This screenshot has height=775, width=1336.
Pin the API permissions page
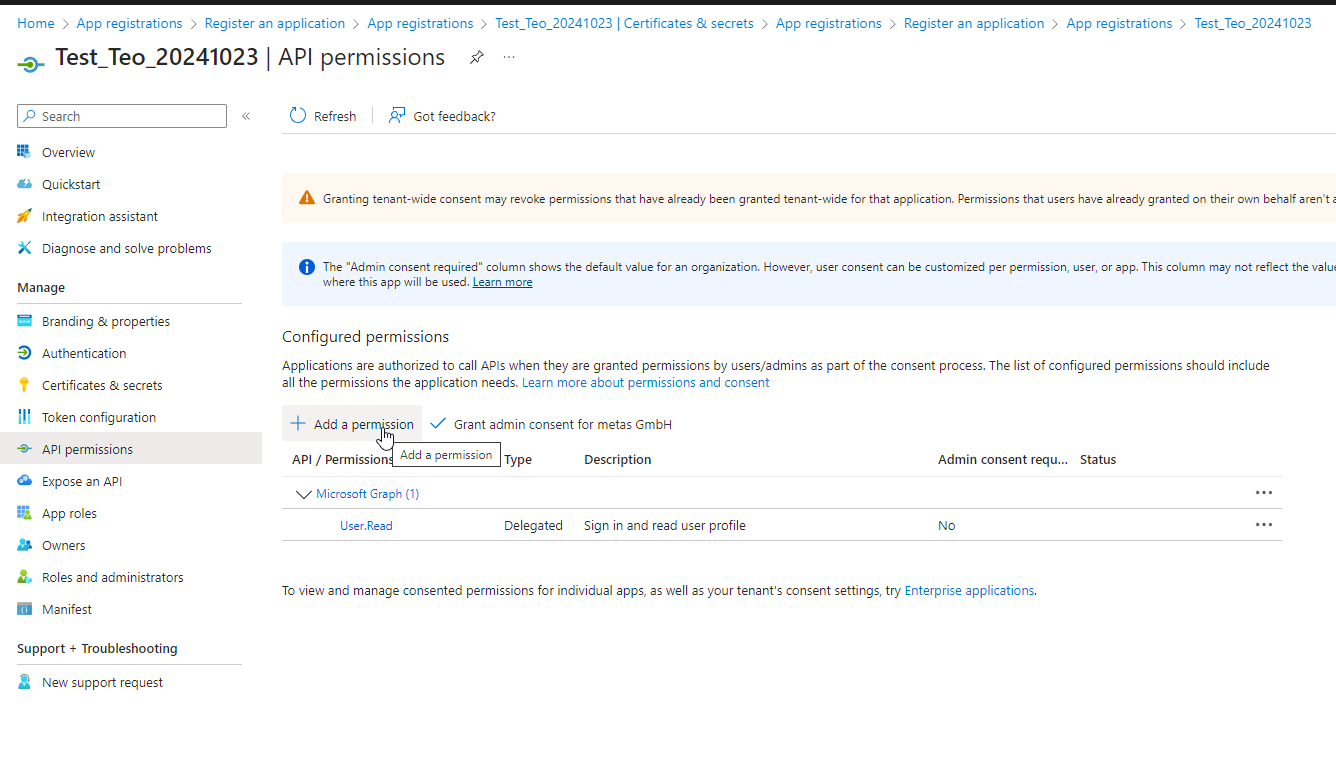click(x=477, y=58)
